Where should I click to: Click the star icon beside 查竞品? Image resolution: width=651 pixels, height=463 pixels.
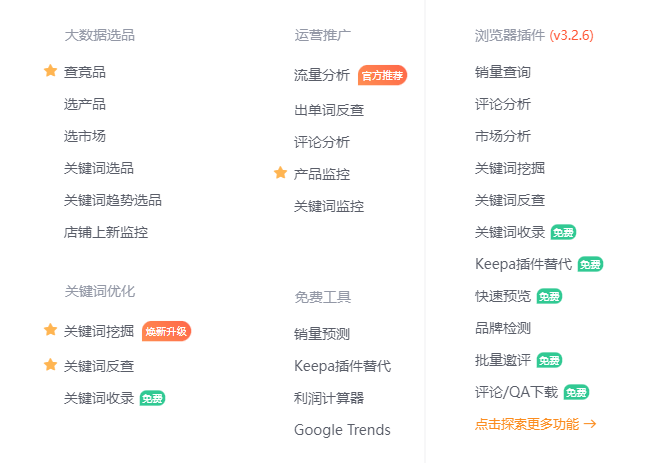point(50,71)
